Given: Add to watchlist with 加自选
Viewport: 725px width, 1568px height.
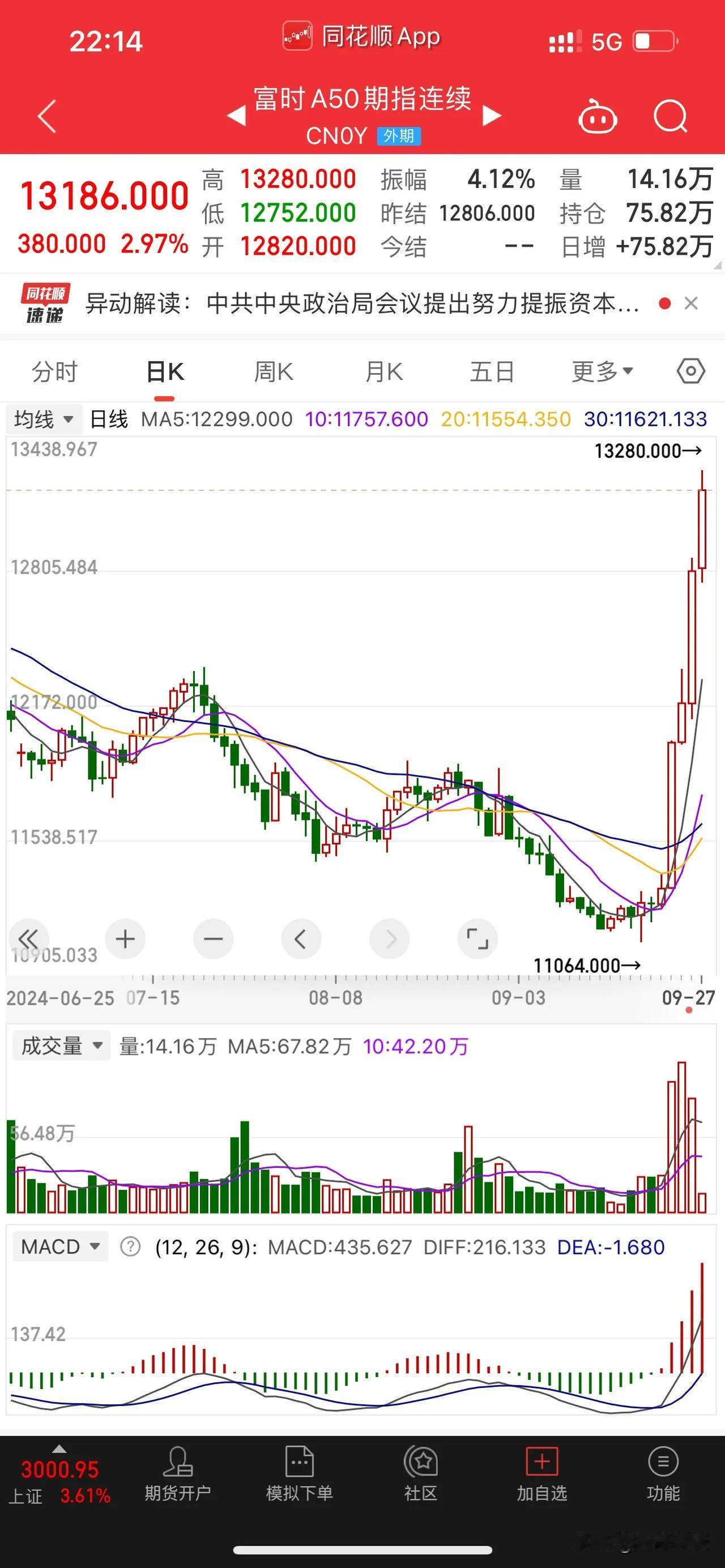Looking at the screenshot, I should [542, 1474].
